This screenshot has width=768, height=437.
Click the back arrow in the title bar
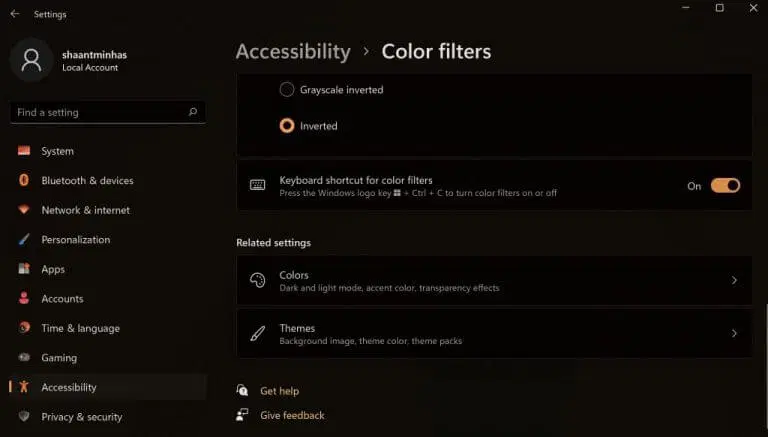[x=14, y=14]
